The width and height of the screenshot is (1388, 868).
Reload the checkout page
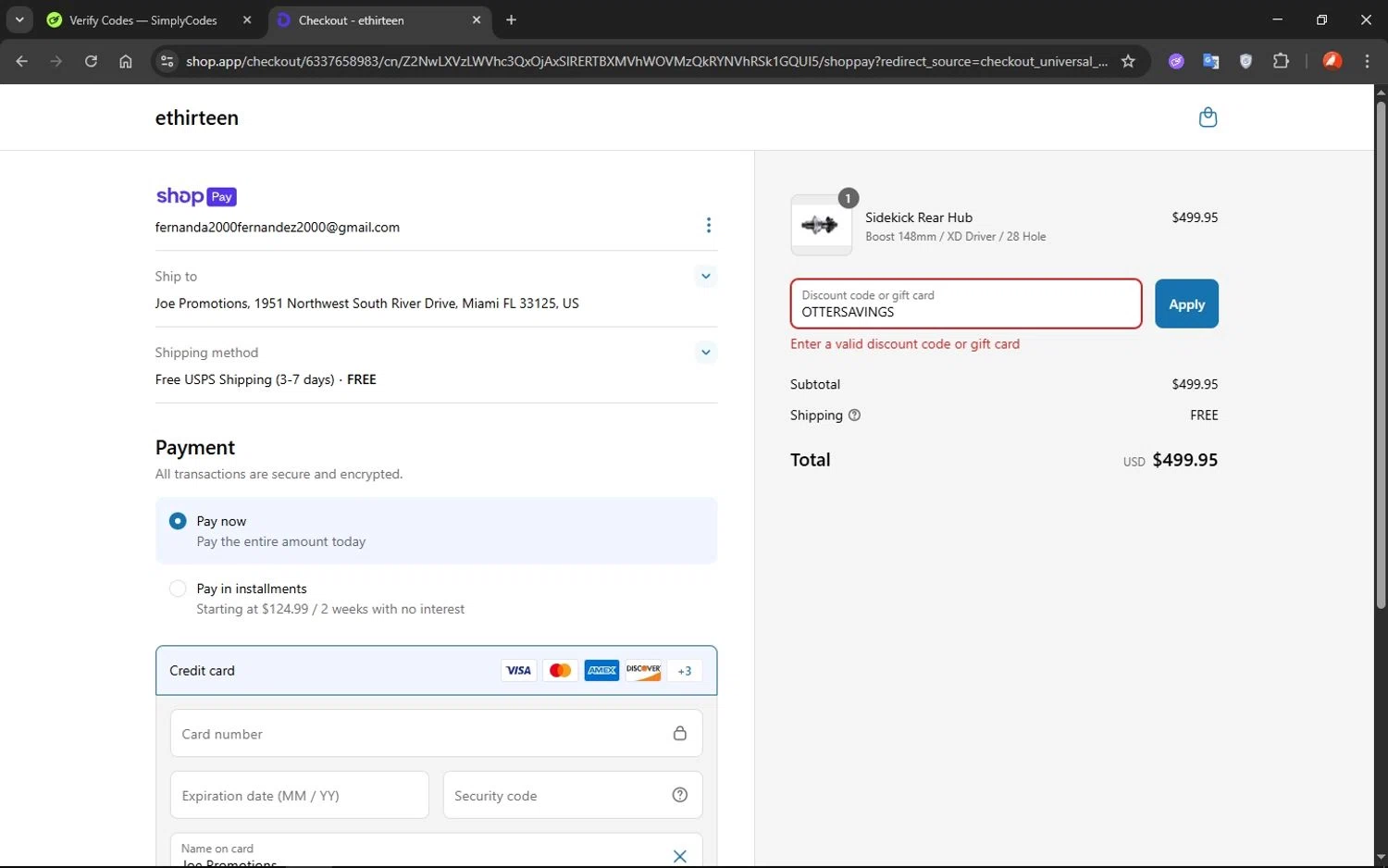click(x=91, y=61)
